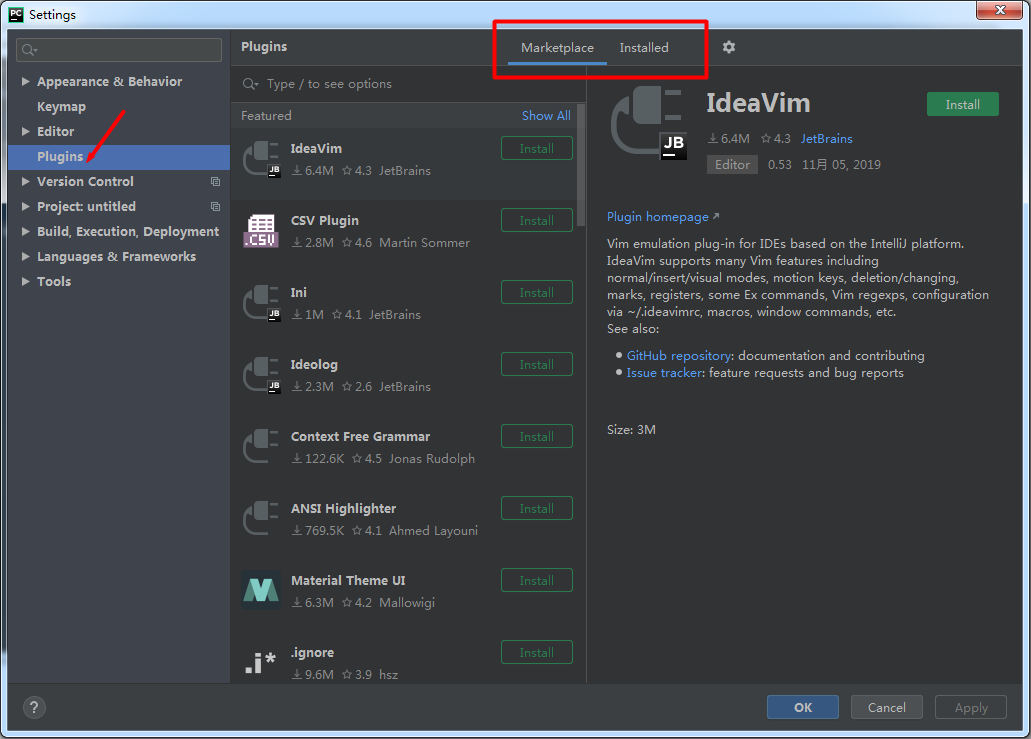Expand the Editor settings node
1031x739 pixels.
[26, 131]
